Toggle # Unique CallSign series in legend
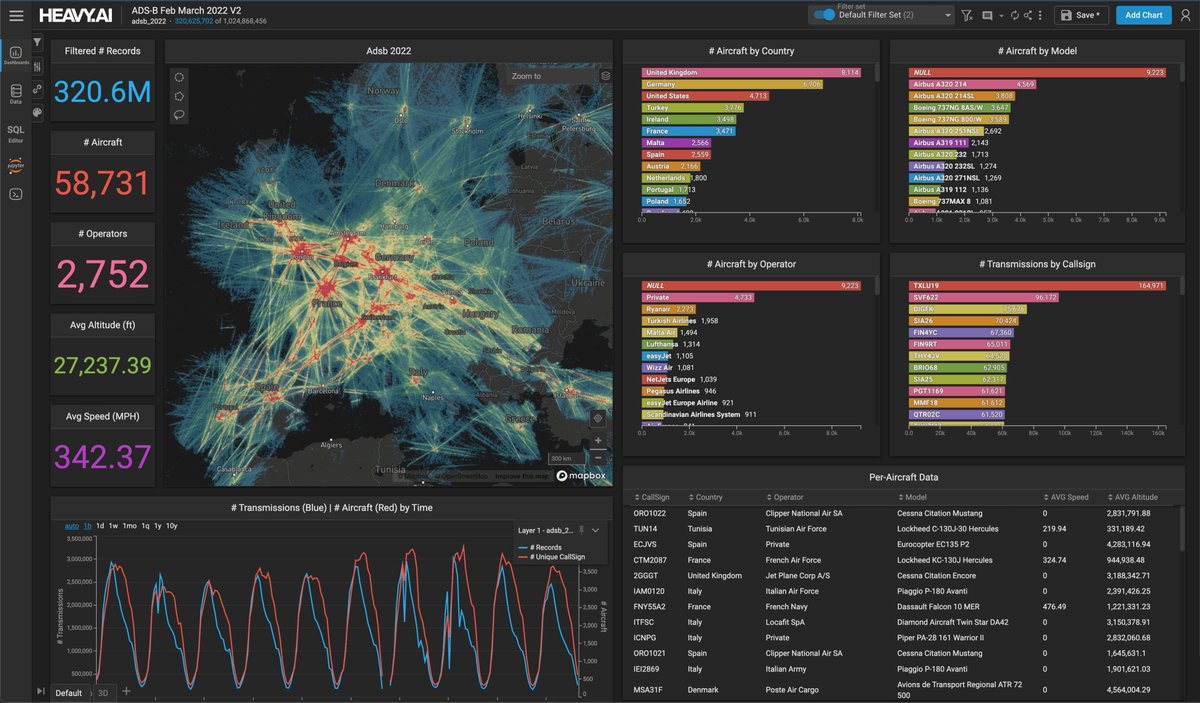Image resolution: width=1200 pixels, height=703 pixels. click(553, 556)
